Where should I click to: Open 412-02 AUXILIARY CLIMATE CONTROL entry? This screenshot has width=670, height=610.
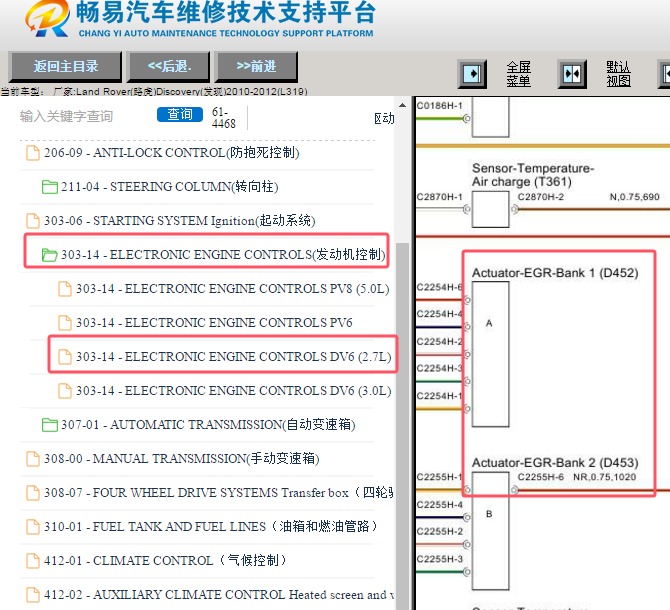(x=218, y=595)
